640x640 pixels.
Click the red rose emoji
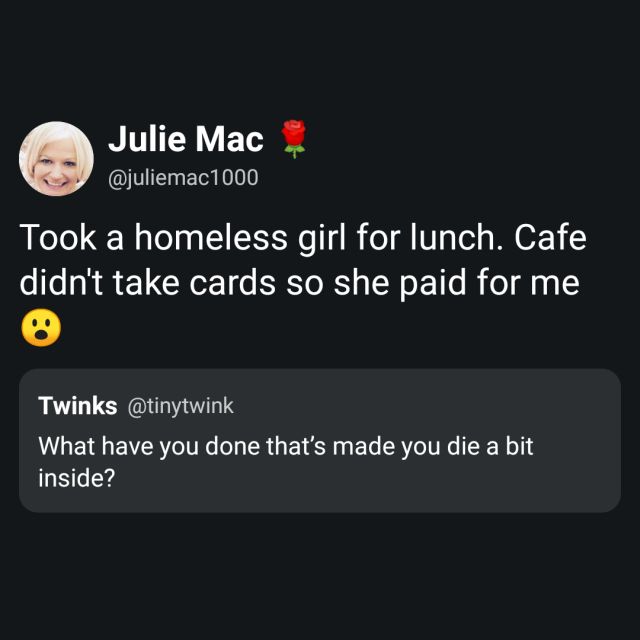point(294,140)
